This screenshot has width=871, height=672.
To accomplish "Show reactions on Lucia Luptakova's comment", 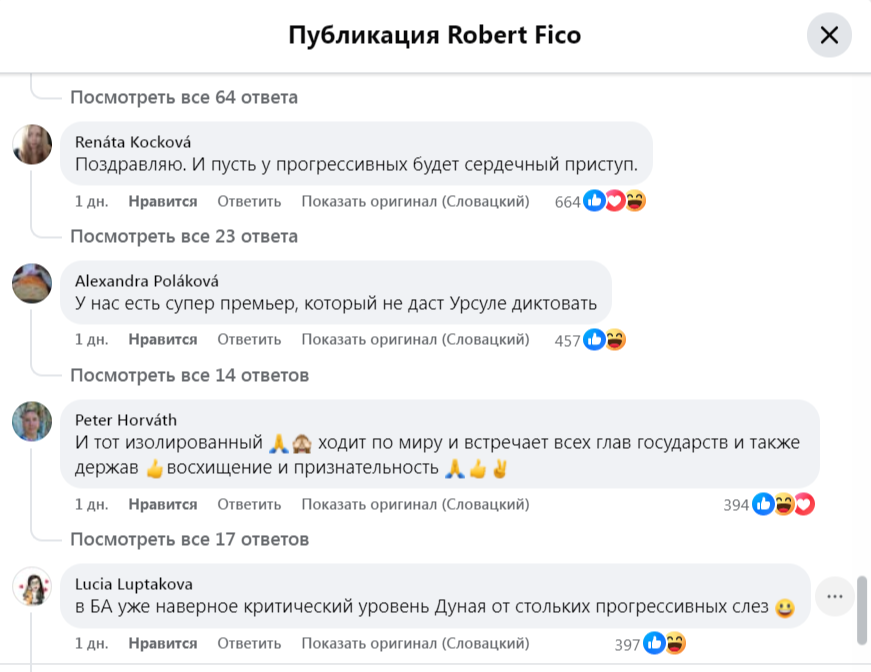I will coord(664,643).
